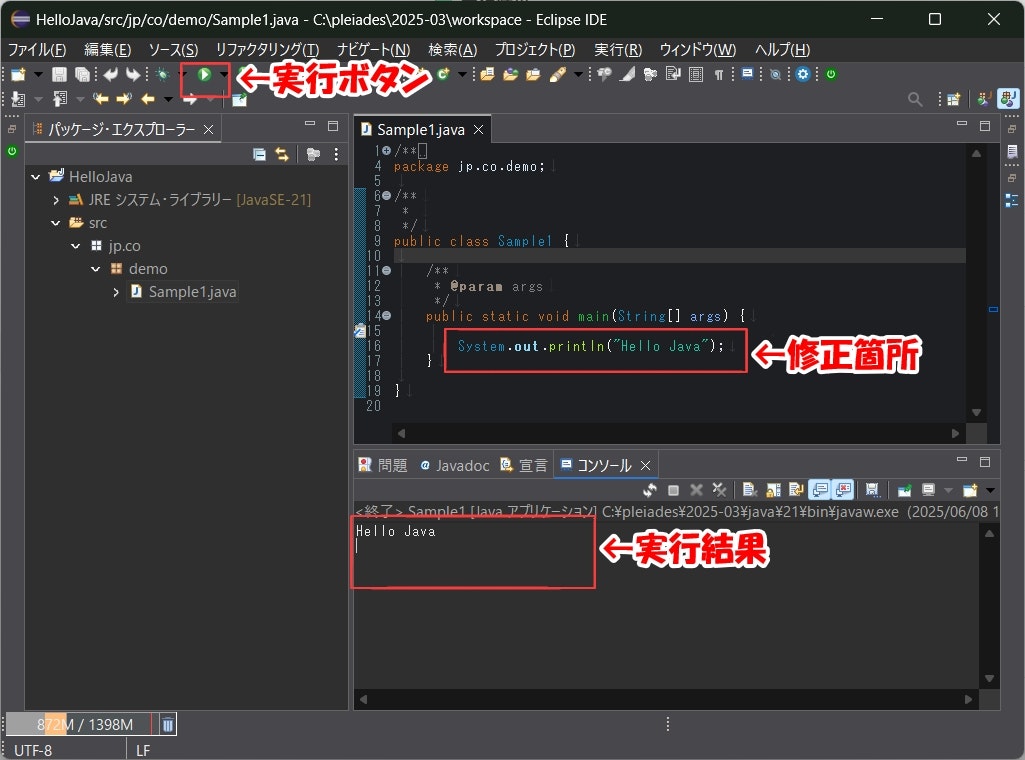
Task: Click Pin Console icon
Action: click(905, 489)
